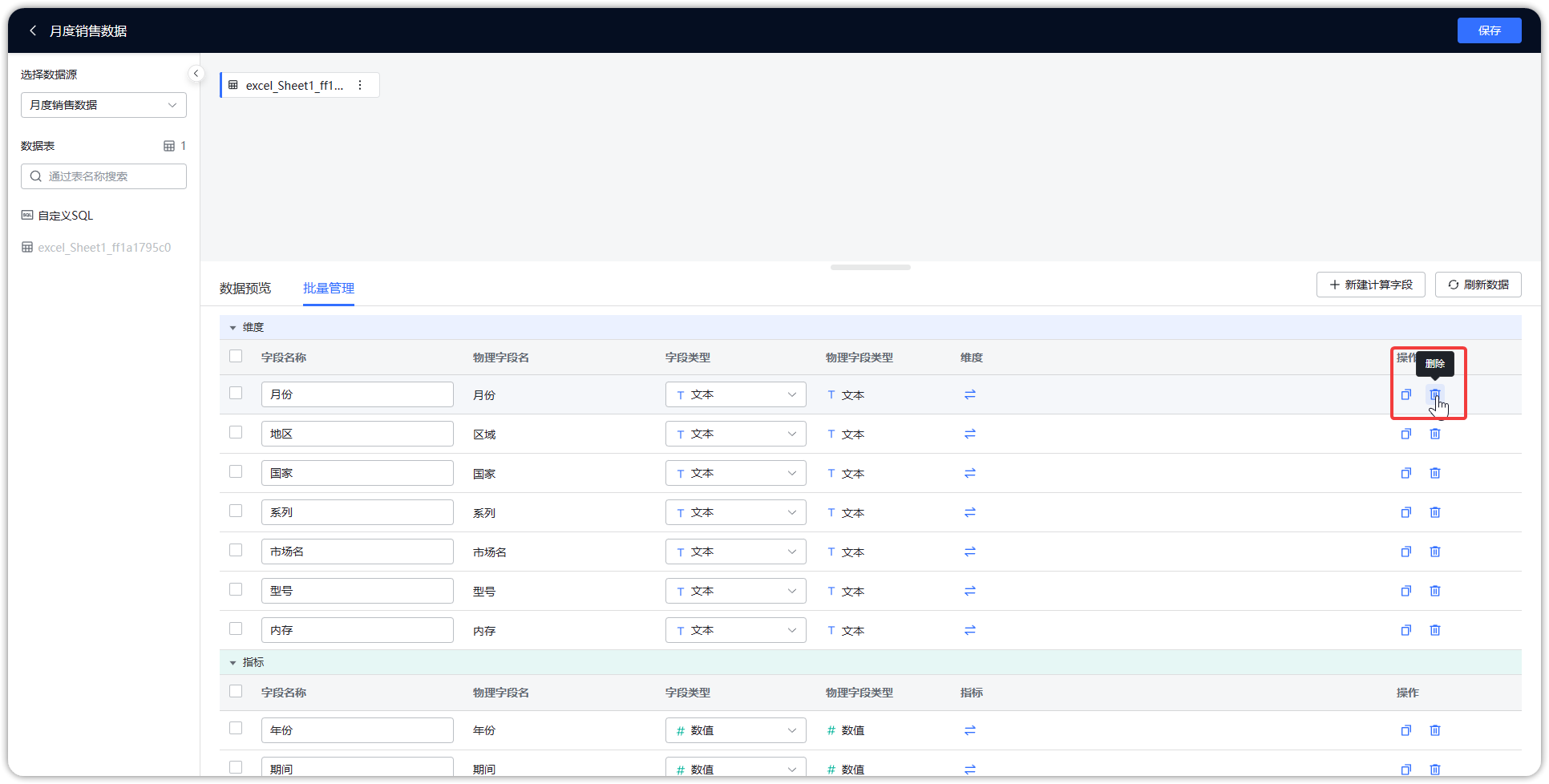Switch to the 批量管理 tab
Screen dimensions: 1549x784
point(329,288)
